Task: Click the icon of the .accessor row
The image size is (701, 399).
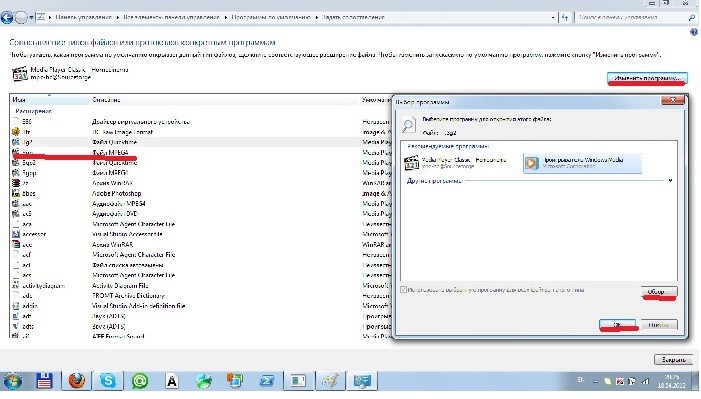Action: (16, 234)
